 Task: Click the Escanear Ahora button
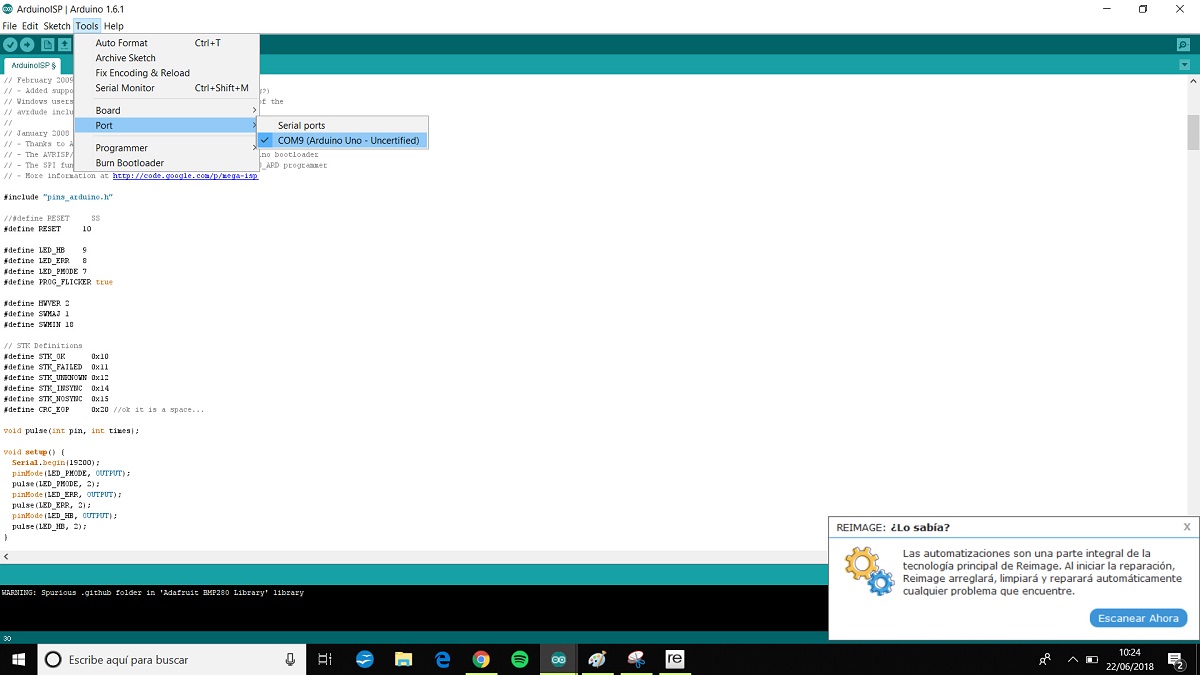coord(1138,618)
